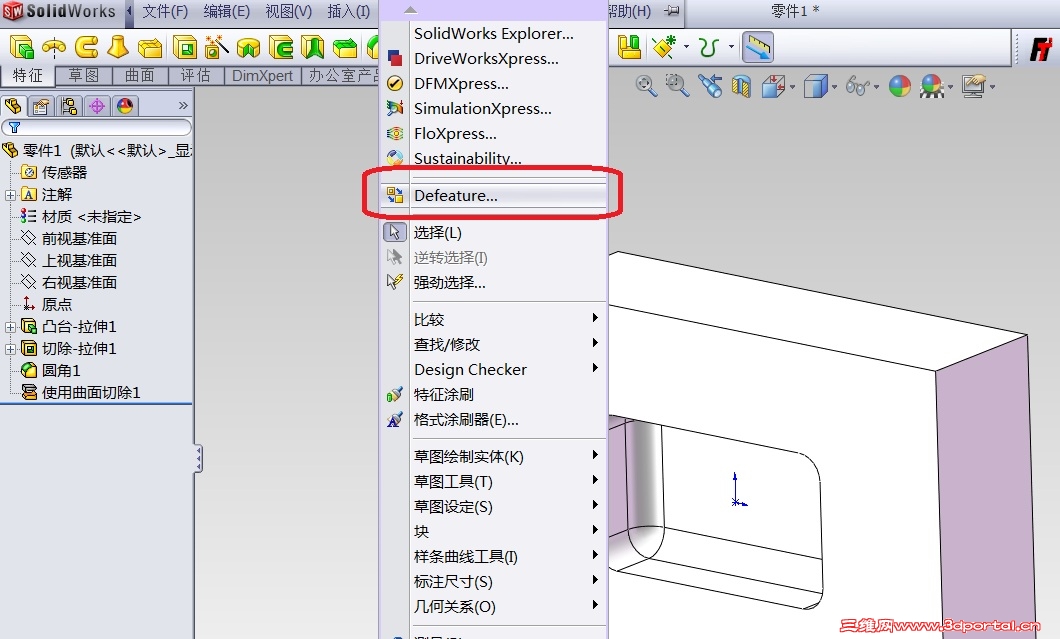Select the Lofted Boss/Base tool
Image resolution: width=1060 pixels, height=639 pixels.
point(118,47)
